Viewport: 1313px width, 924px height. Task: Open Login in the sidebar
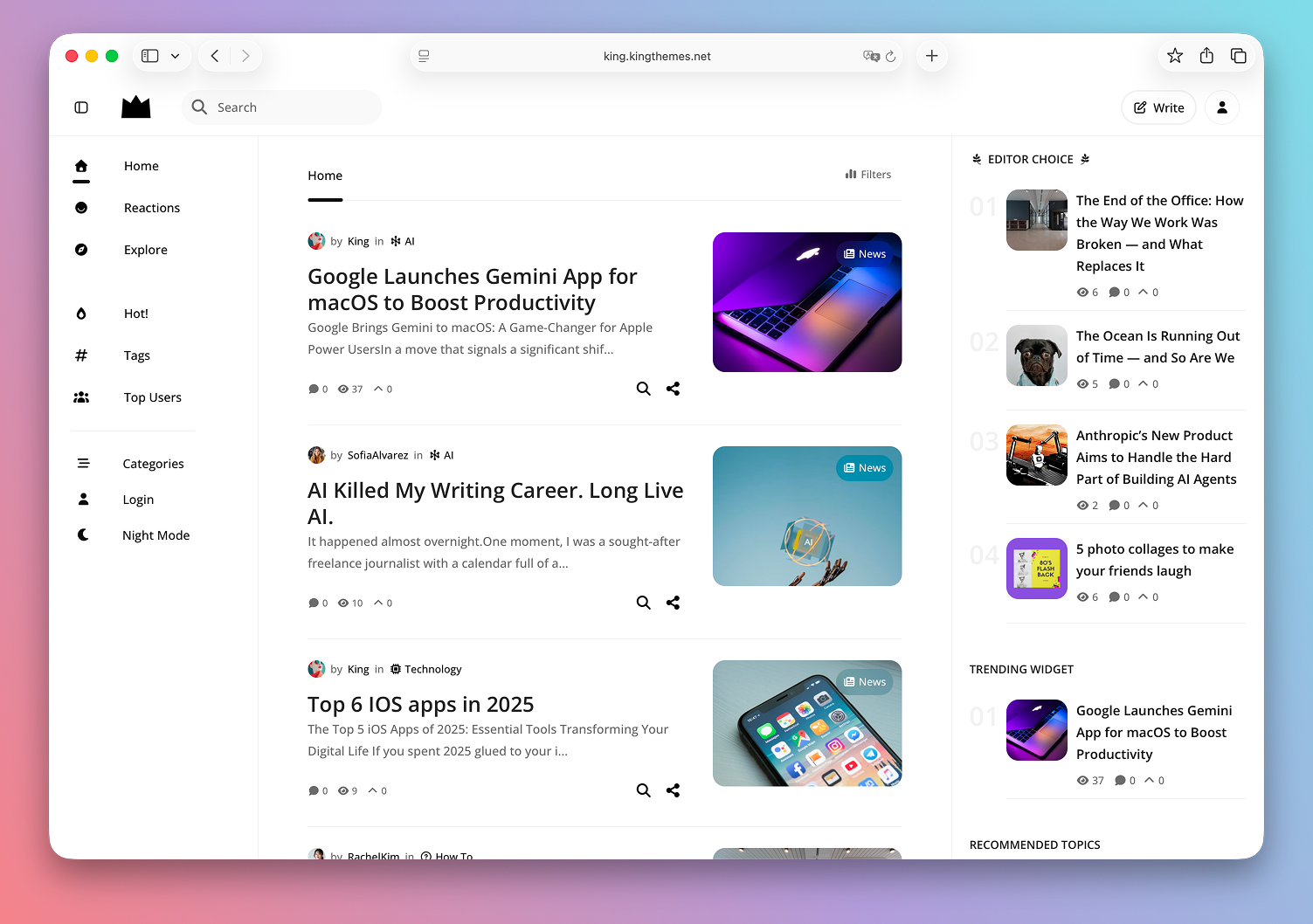138,500
